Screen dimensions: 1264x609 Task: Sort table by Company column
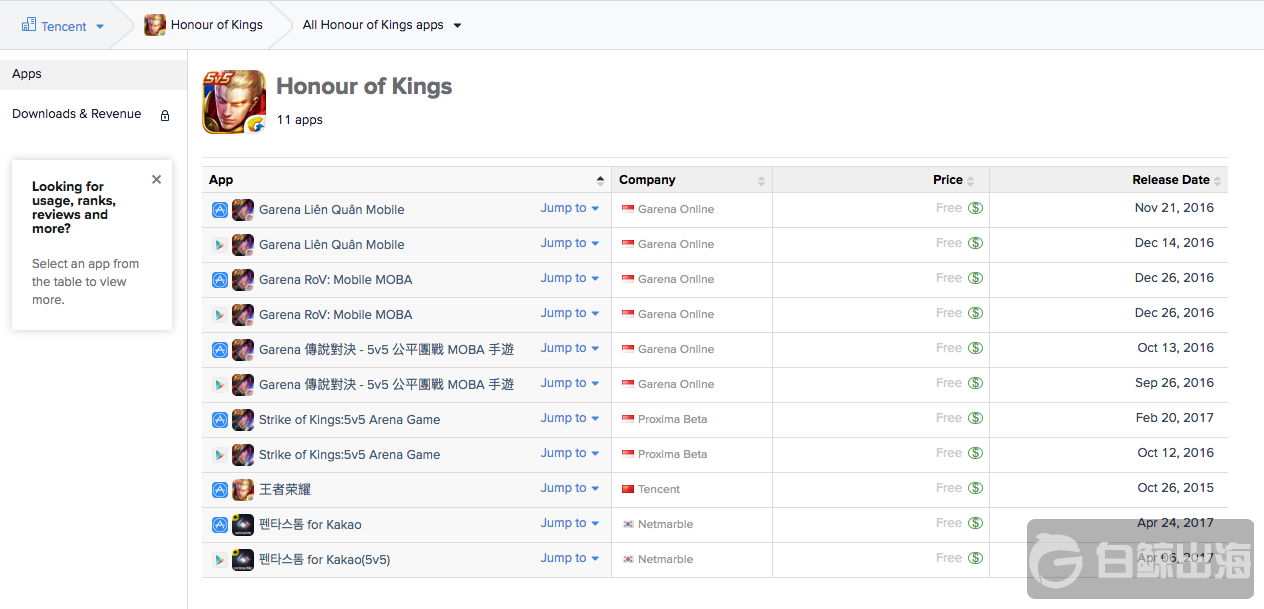click(x=761, y=181)
